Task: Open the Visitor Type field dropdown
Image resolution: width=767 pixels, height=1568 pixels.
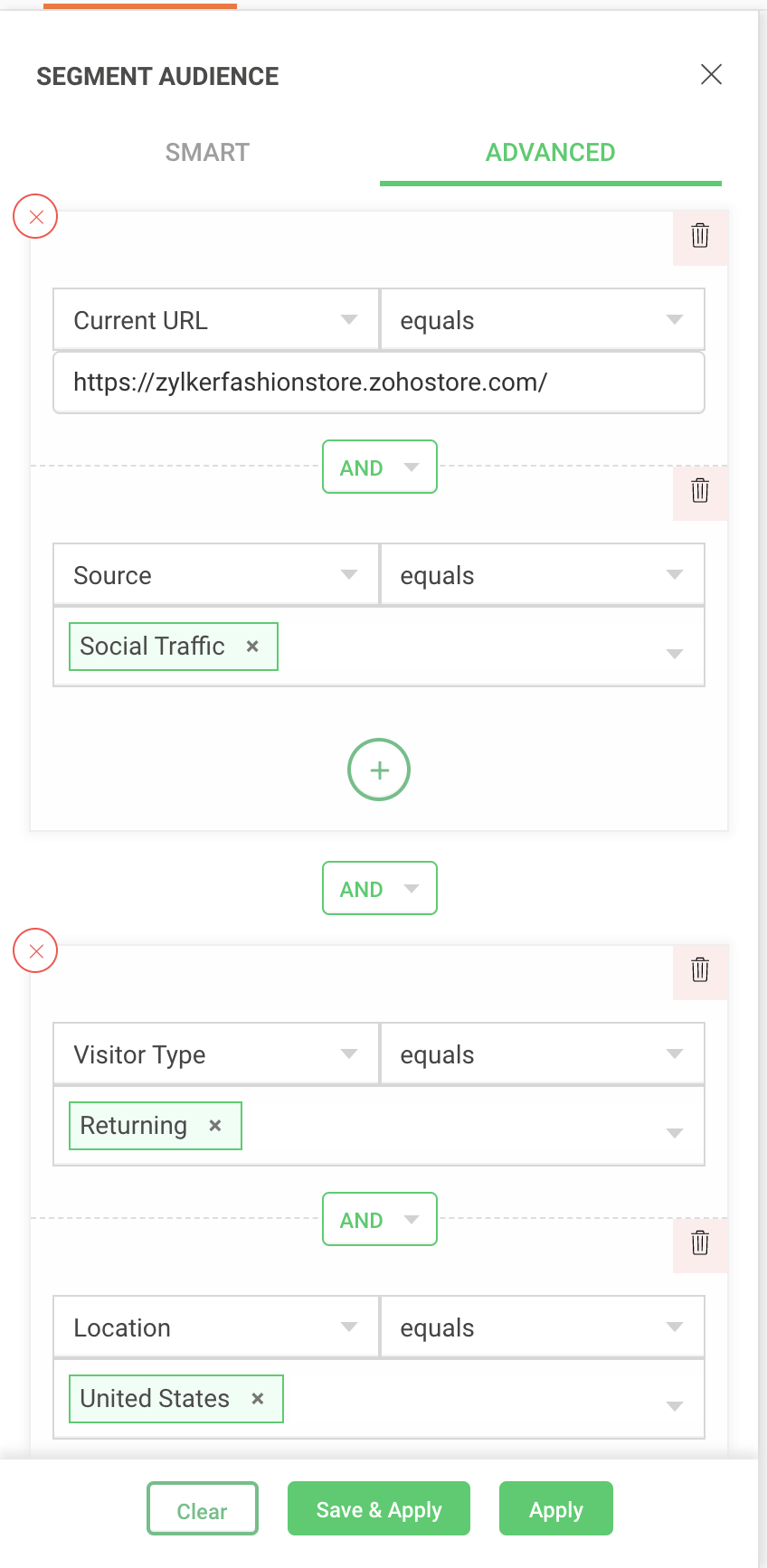Action: coord(215,1054)
